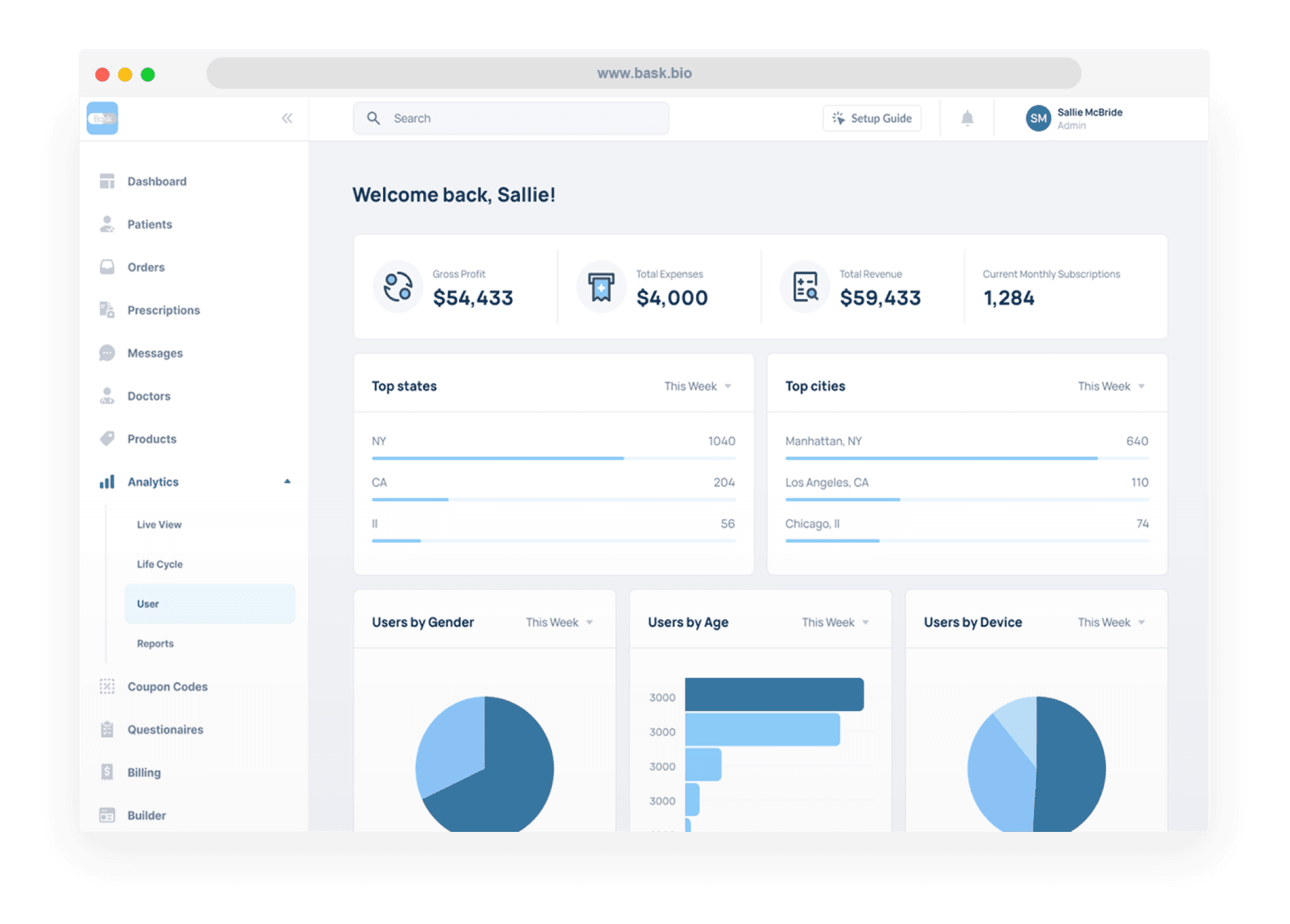Open Users by Gender period dropdown
The width and height of the screenshot is (1290, 924).
pos(559,622)
